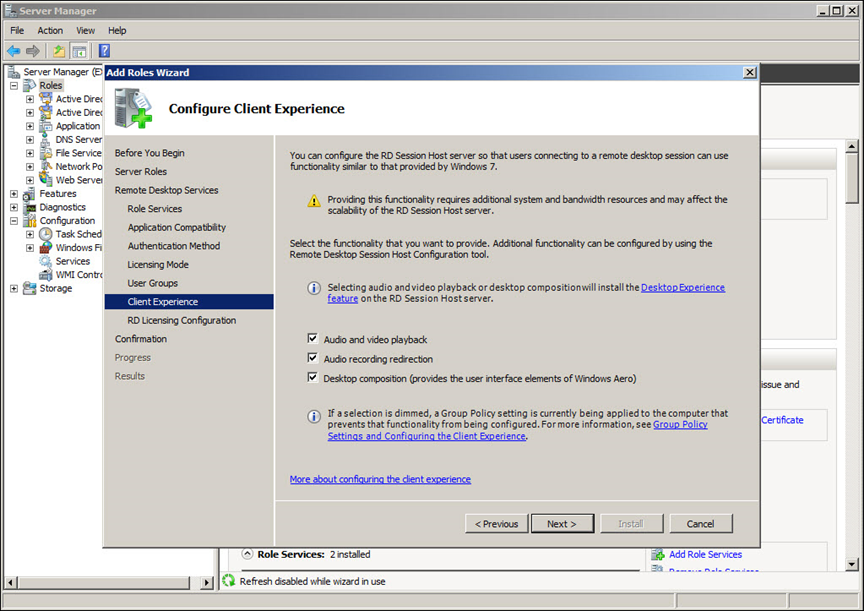Open the View menu

pyautogui.click(x=85, y=31)
